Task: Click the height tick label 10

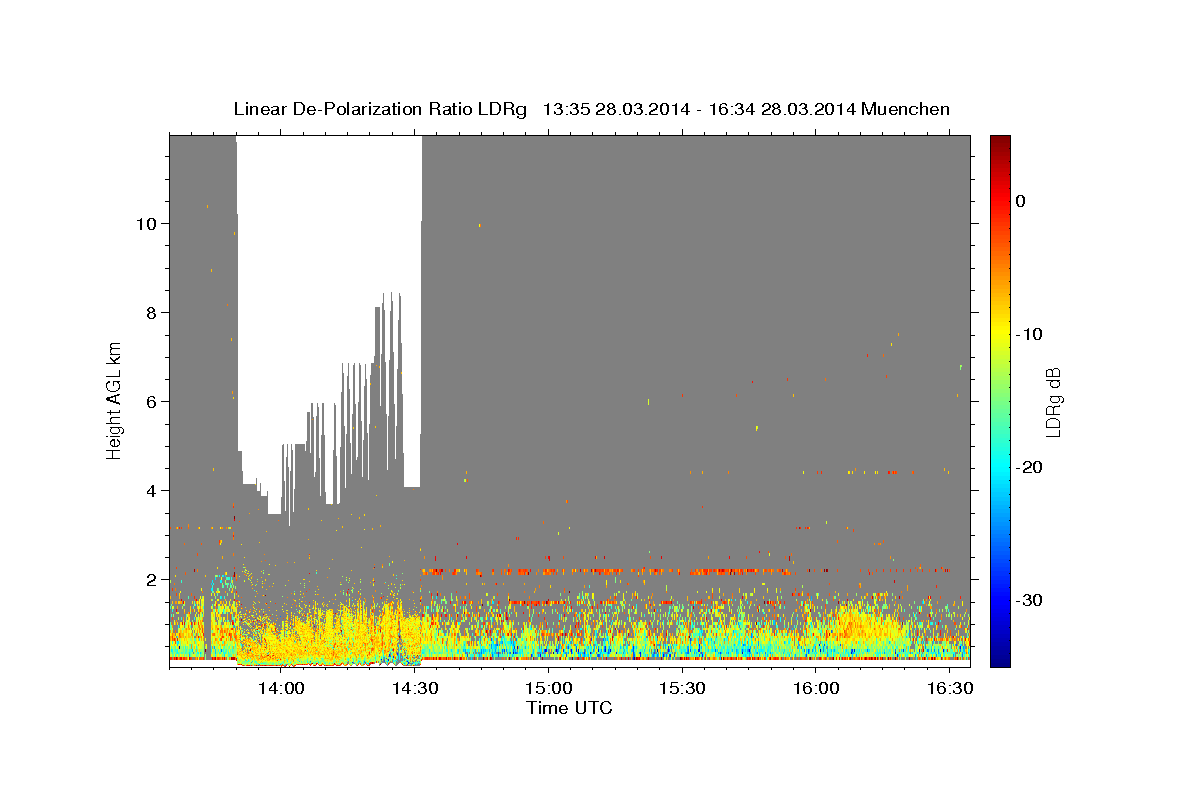Action: (146, 223)
